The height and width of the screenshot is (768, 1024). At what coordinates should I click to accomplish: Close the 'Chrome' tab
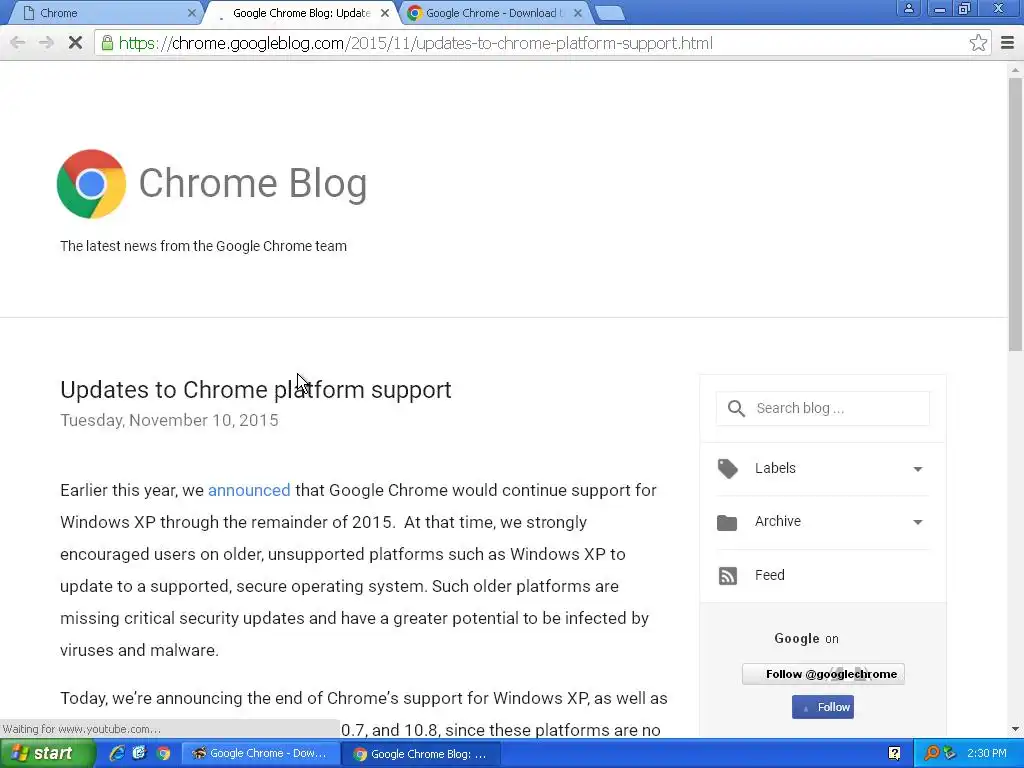tap(191, 13)
